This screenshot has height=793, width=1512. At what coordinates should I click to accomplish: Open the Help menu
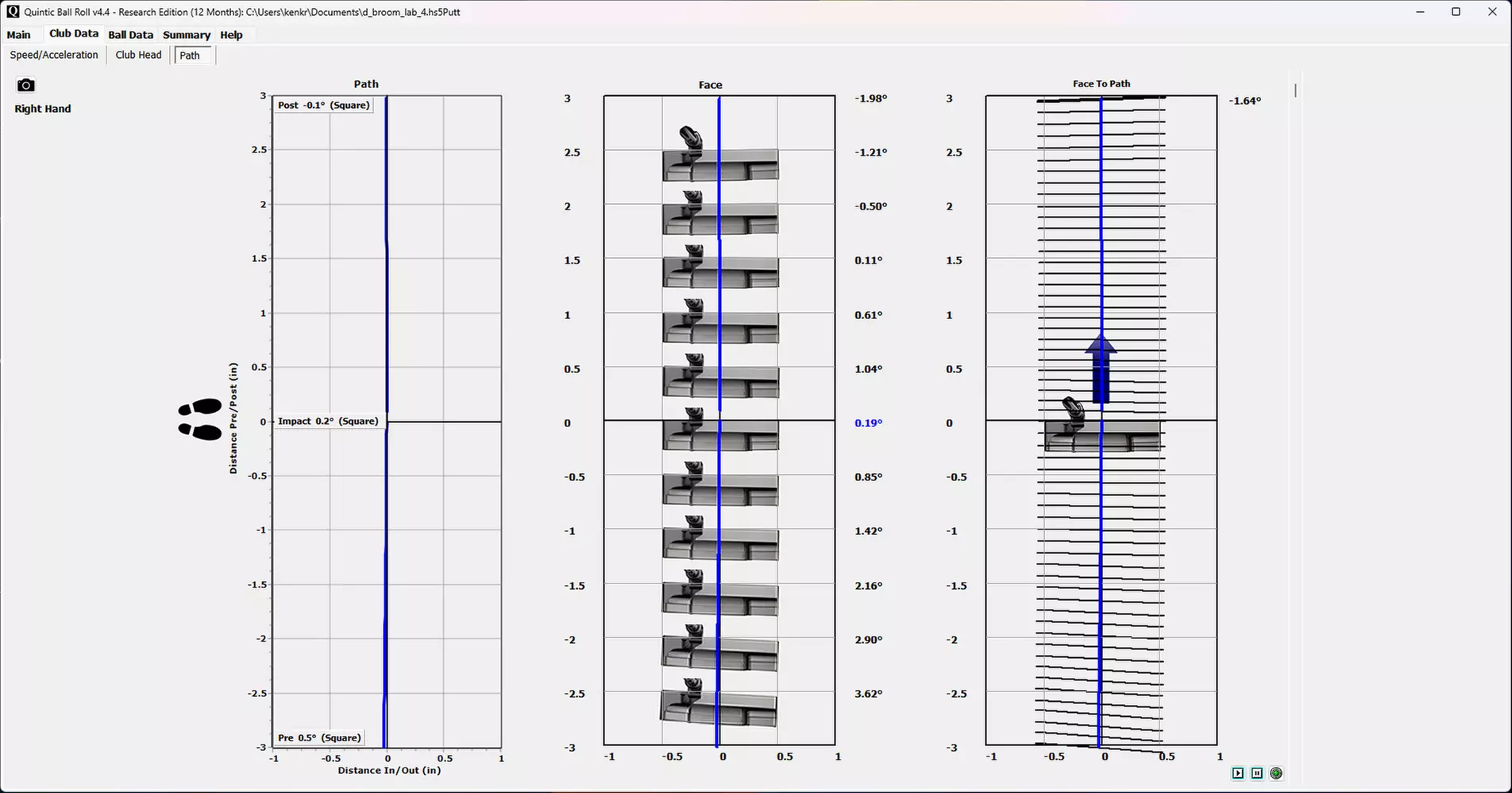(231, 35)
